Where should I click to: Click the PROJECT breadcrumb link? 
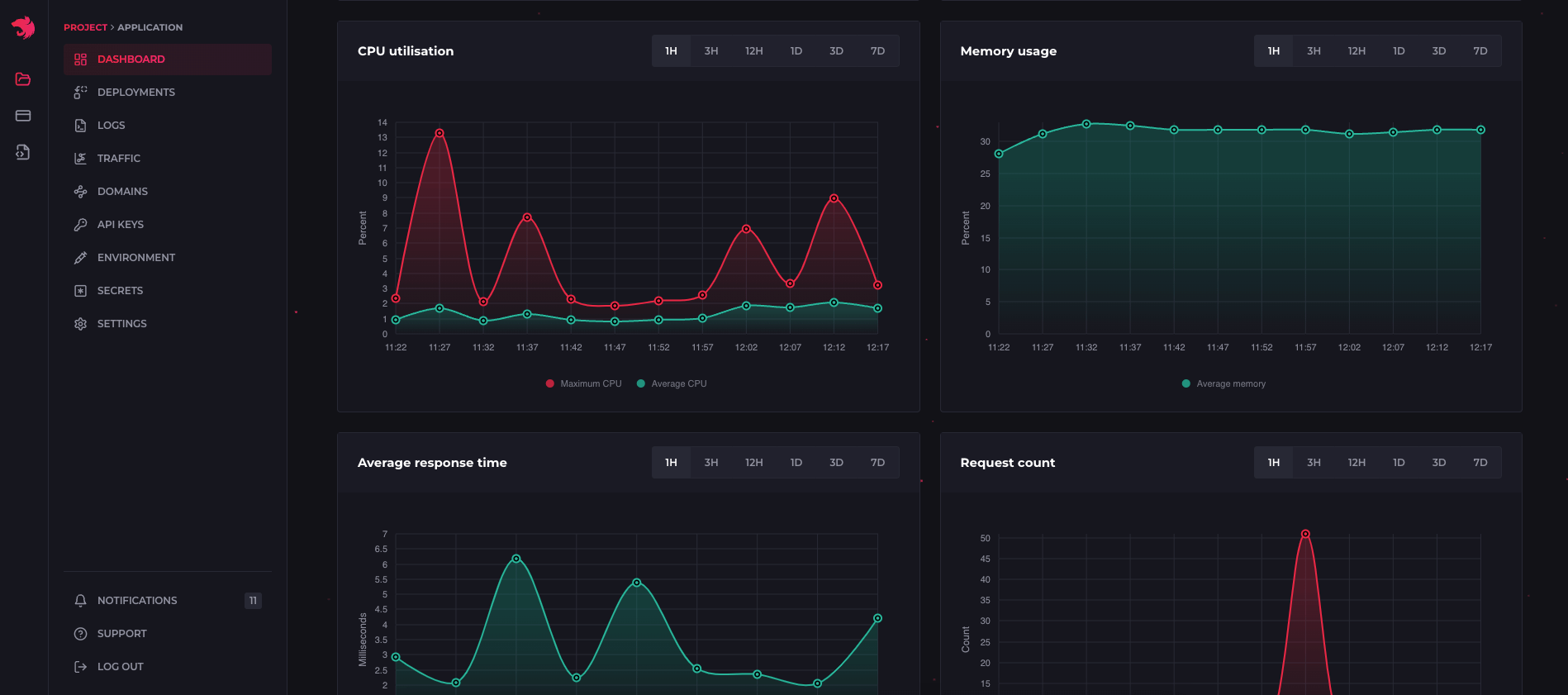(x=85, y=27)
